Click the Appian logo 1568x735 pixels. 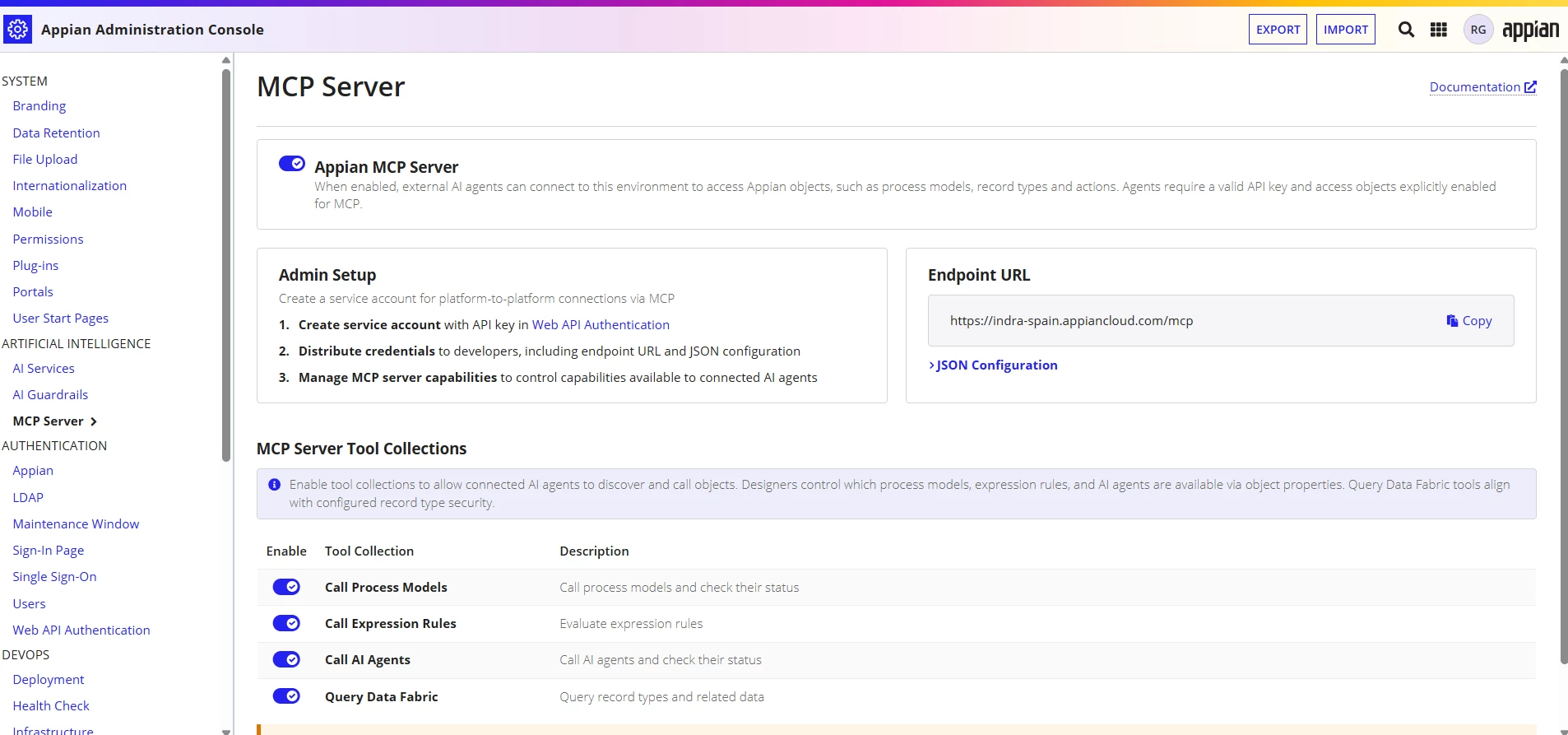tap(1530, 30)
